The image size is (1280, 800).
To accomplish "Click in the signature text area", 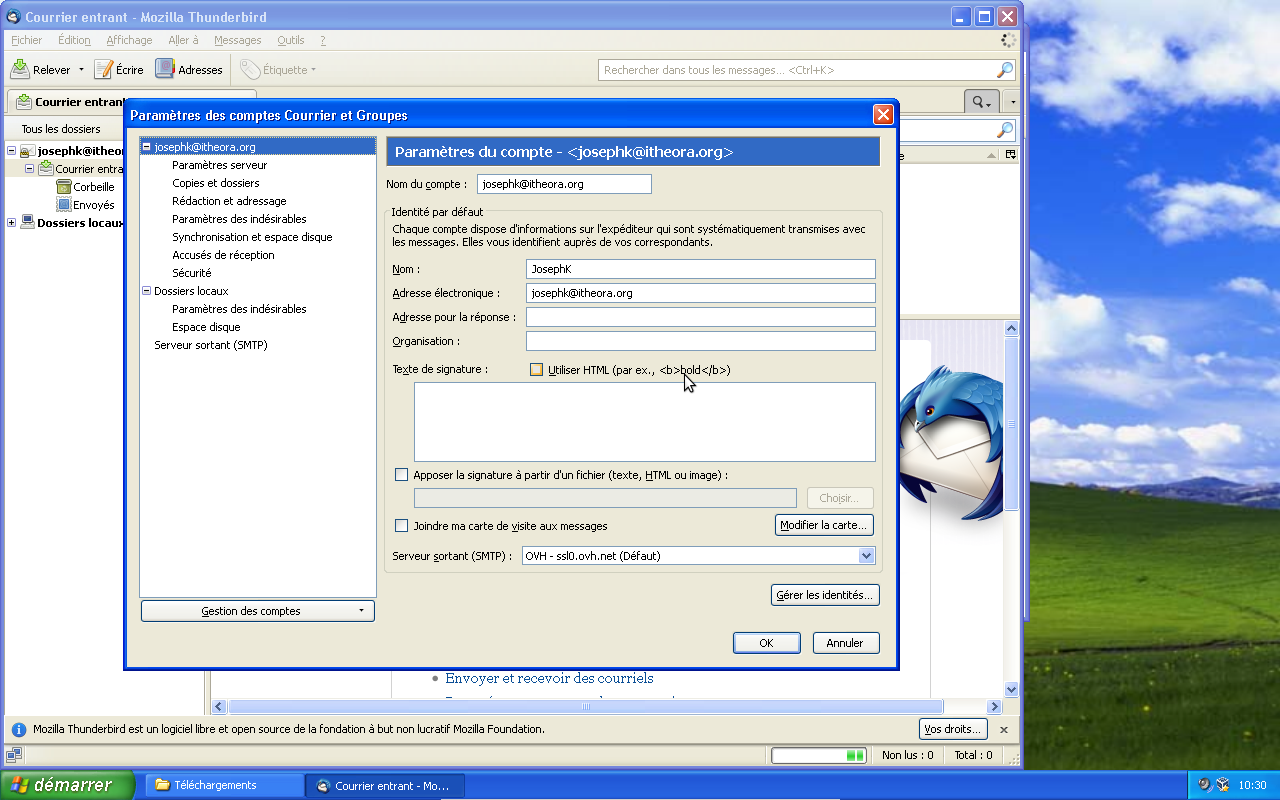I will click(645, 422).
